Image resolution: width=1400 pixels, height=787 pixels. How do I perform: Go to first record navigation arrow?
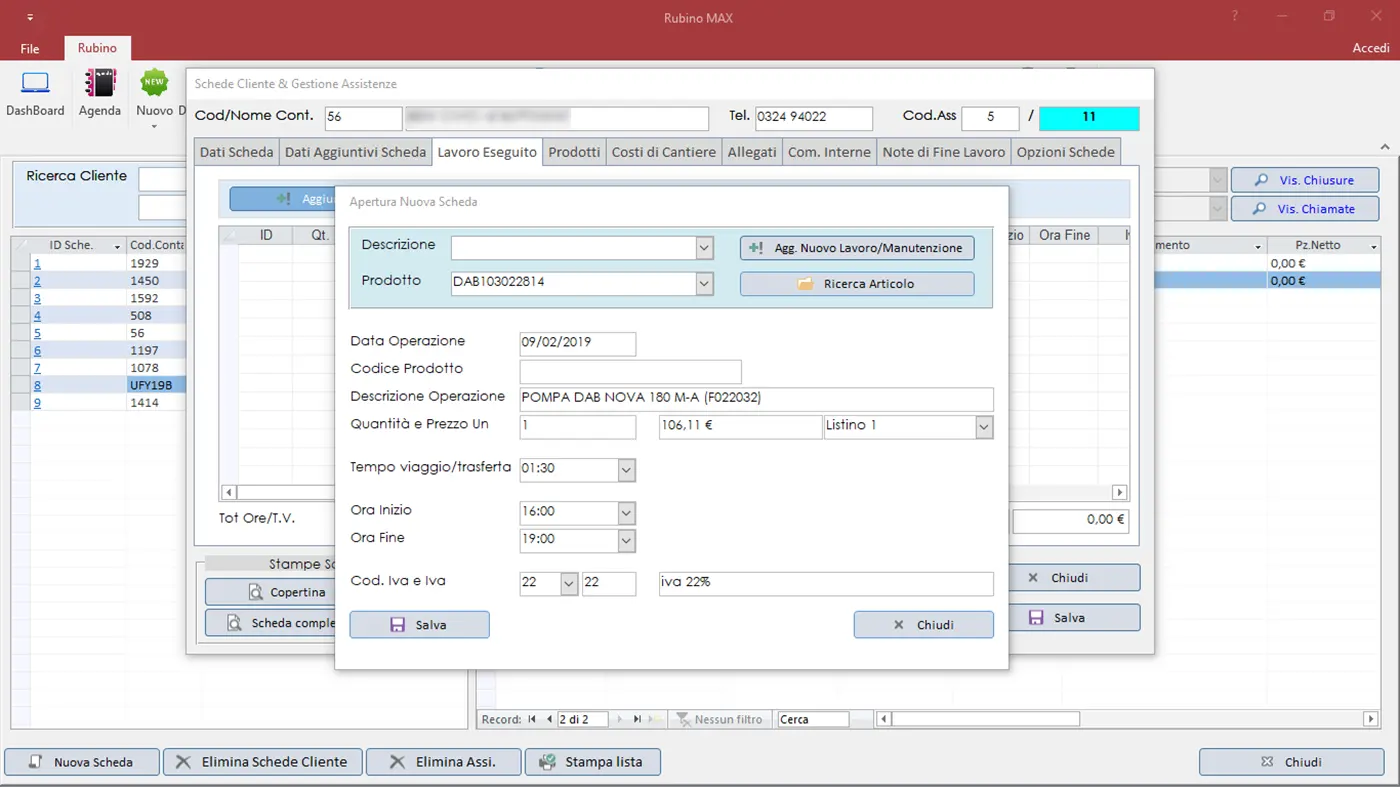click(x=532, y=719)
